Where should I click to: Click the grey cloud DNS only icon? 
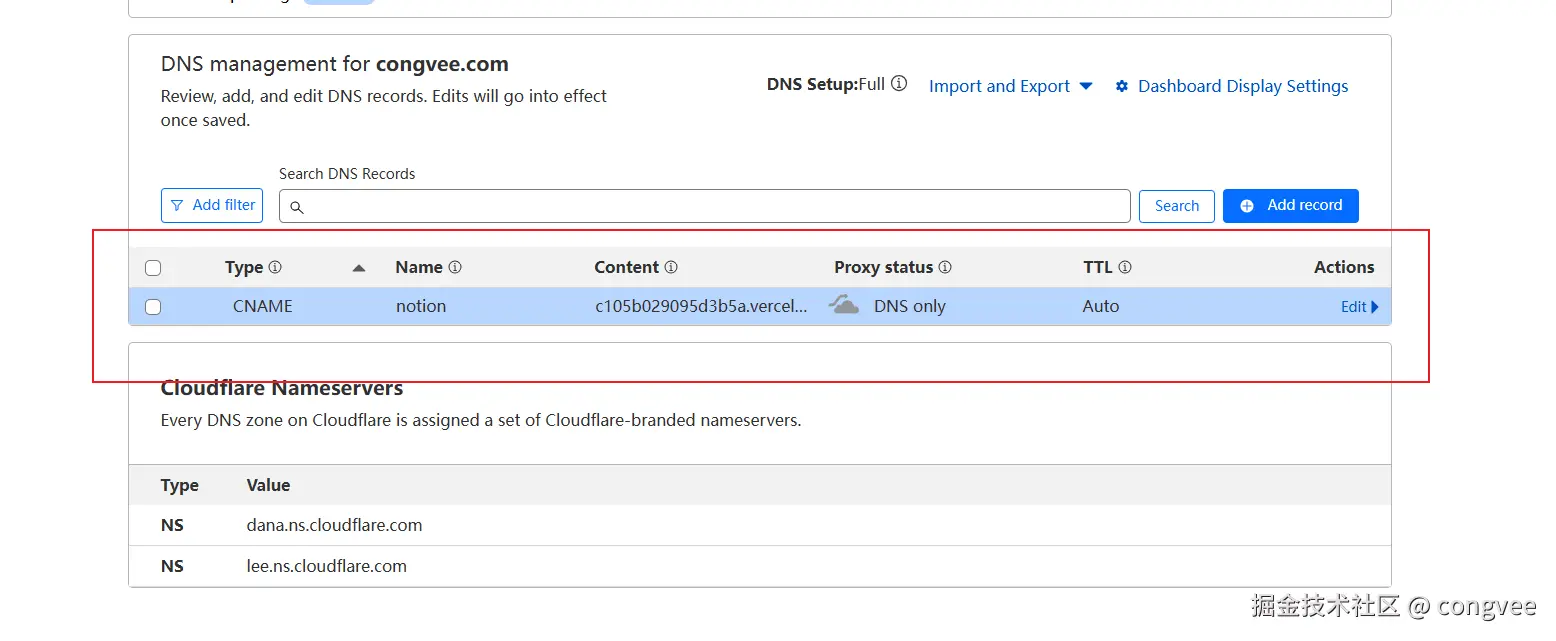coord(844,305)
